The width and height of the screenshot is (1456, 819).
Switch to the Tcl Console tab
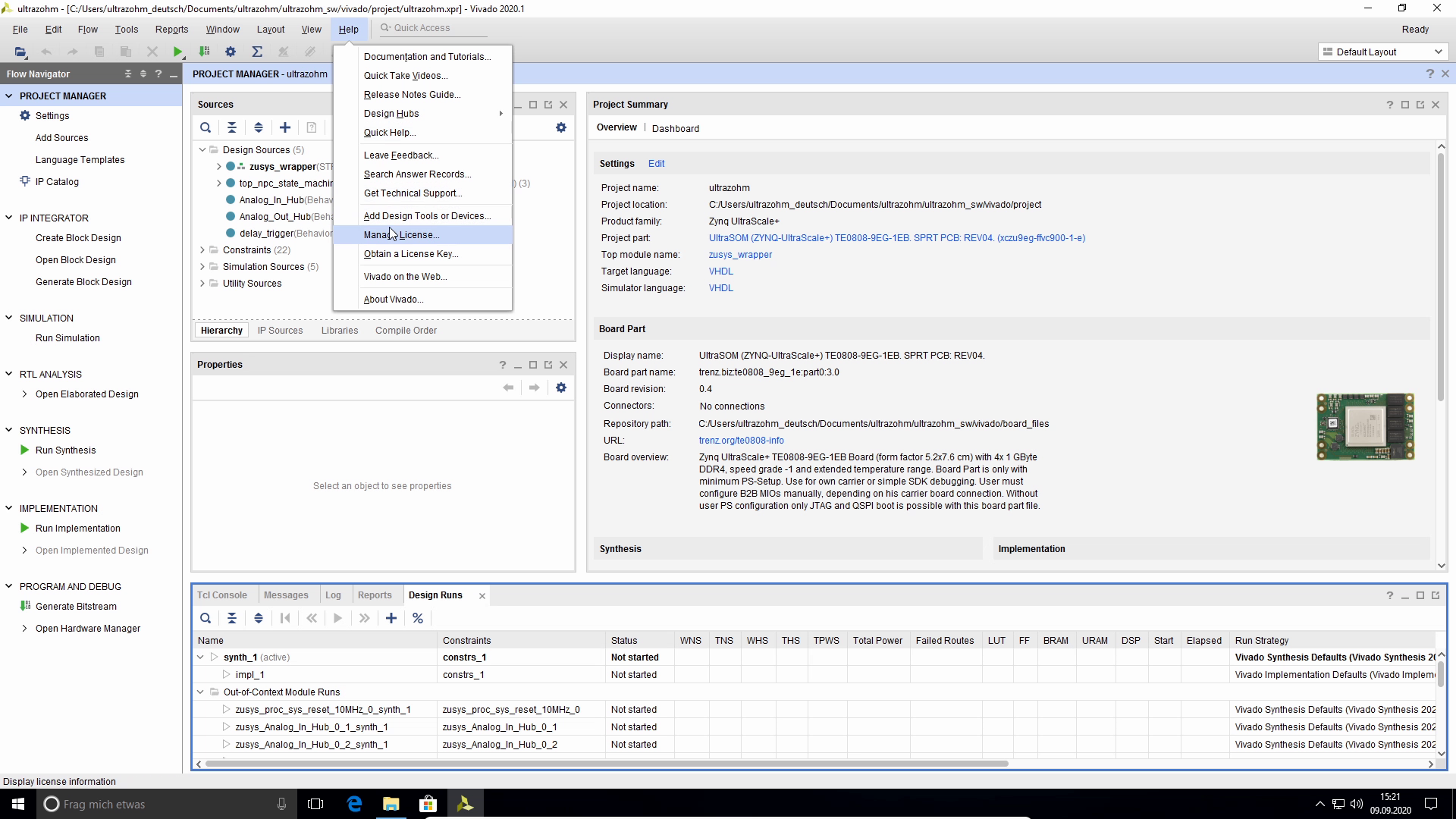pyautogui.click(x=222, y=595)
